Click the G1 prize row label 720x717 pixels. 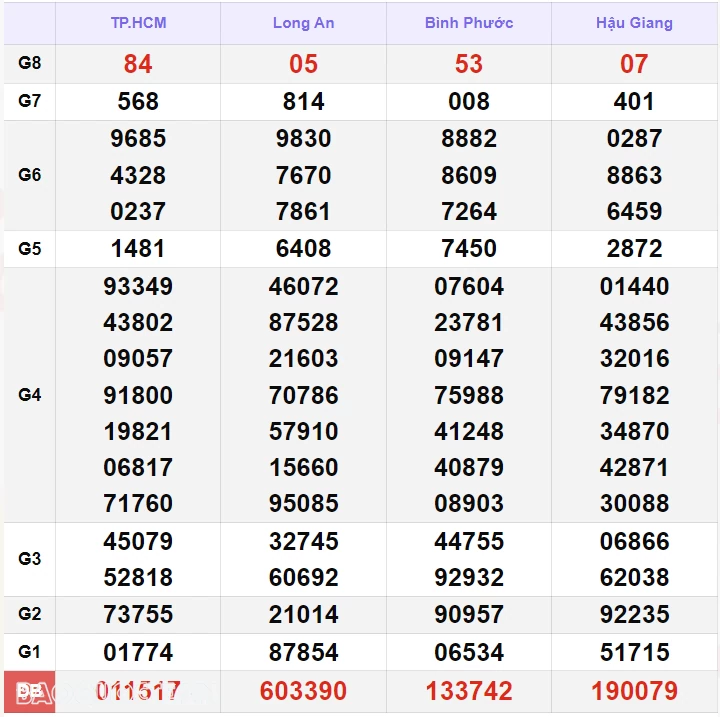click(30, 652)
